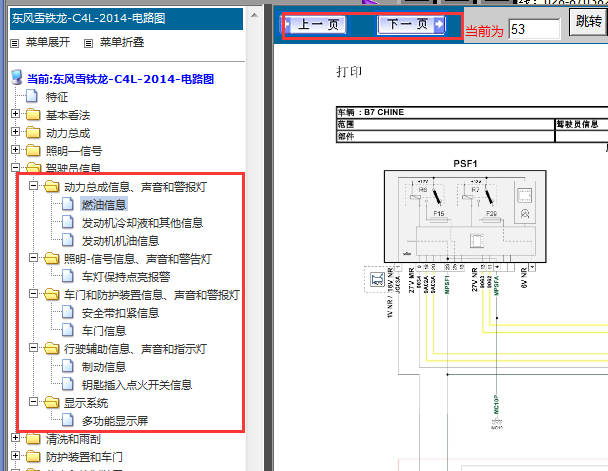Expand the 防护装置和车门 folder with its plus box
608x471 pixels.
(15, 455)
